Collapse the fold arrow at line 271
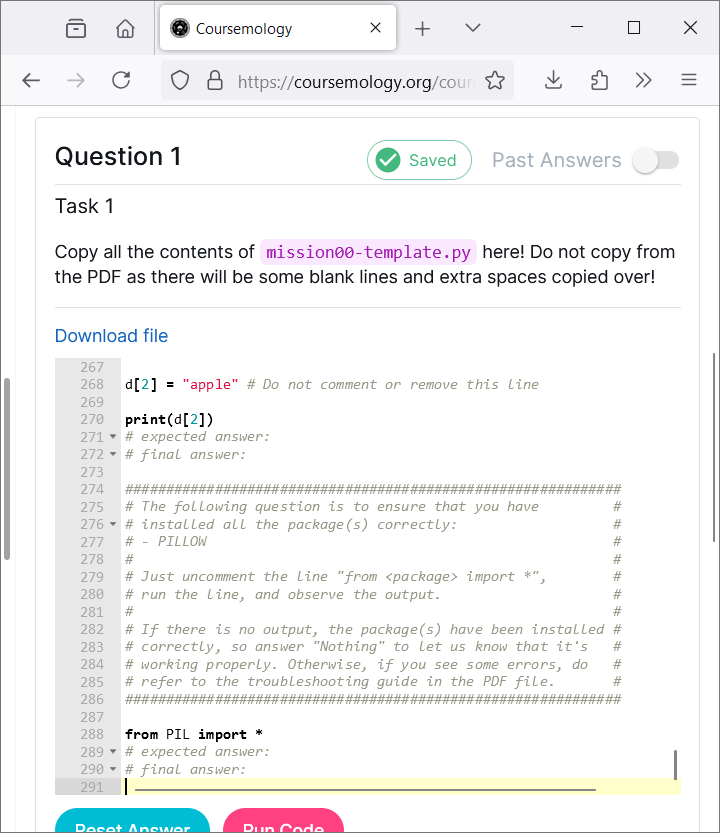720x833 pixels. point(113,437)
